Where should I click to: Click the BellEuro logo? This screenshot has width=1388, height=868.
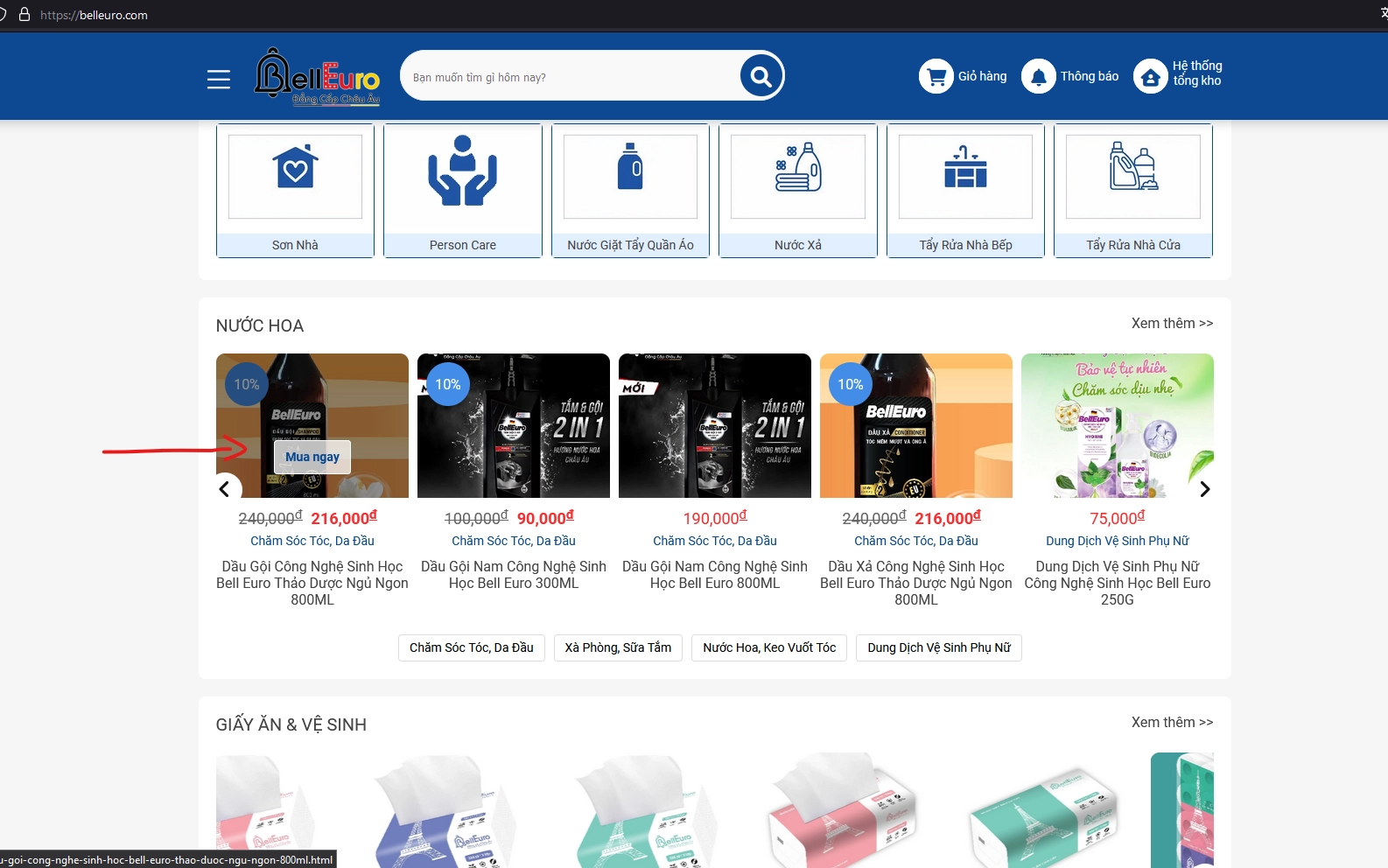pos(317,77)
